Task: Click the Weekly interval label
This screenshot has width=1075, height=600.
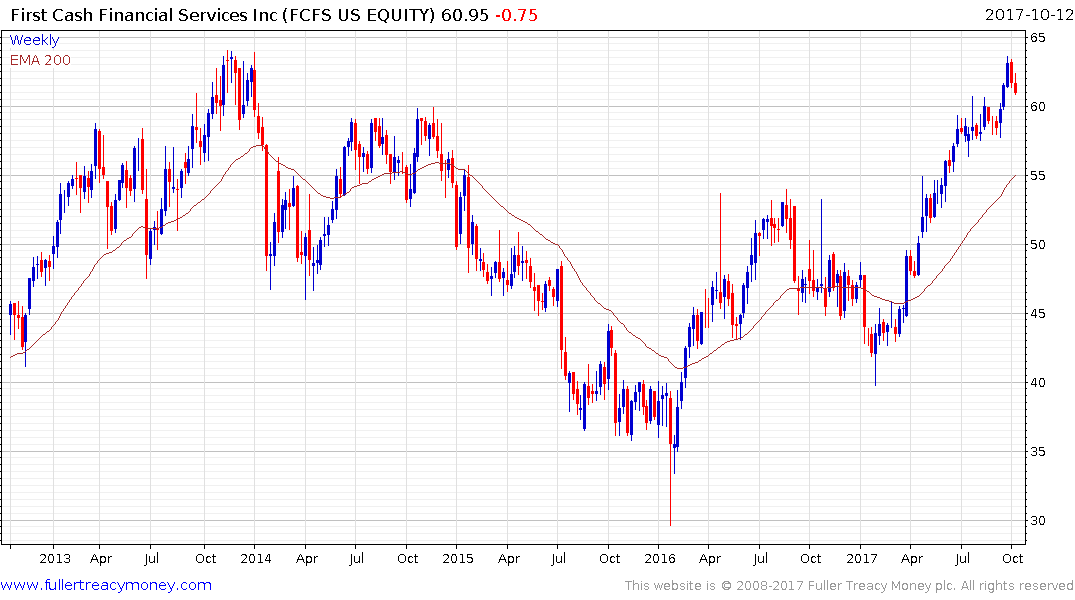Action: (x=34, y=40)
